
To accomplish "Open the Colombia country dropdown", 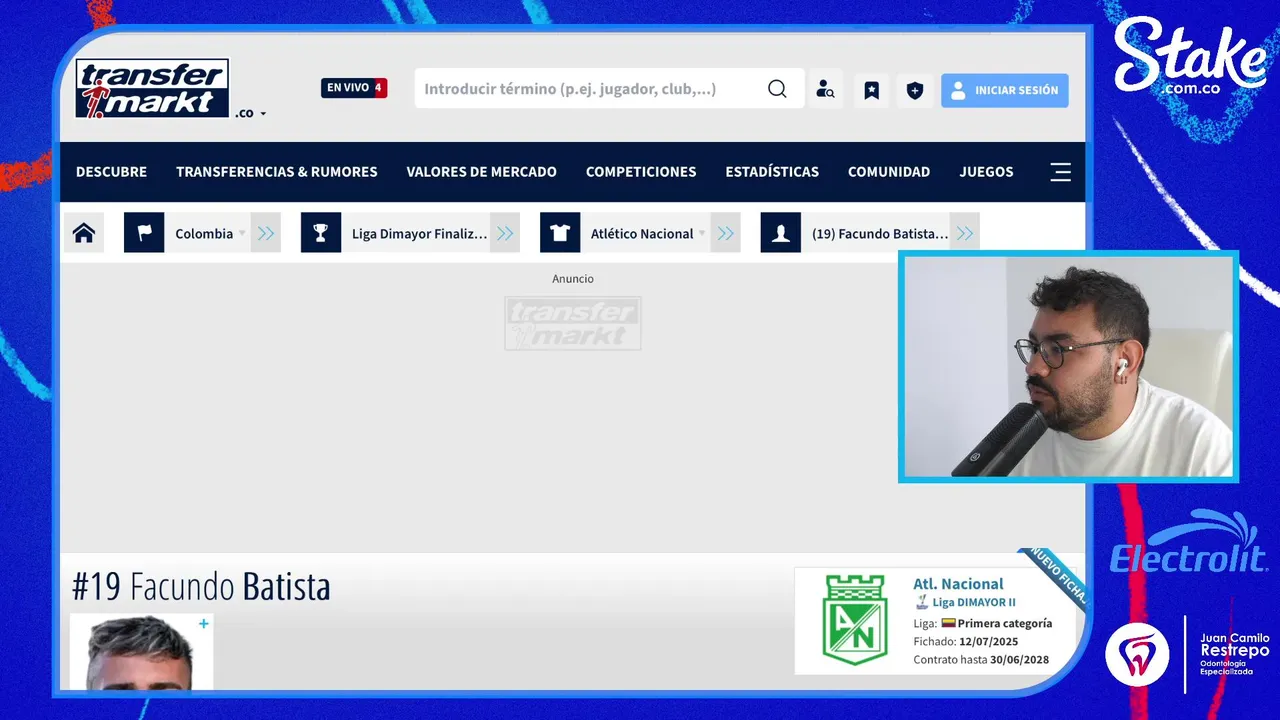I will (x=209, y=233).
